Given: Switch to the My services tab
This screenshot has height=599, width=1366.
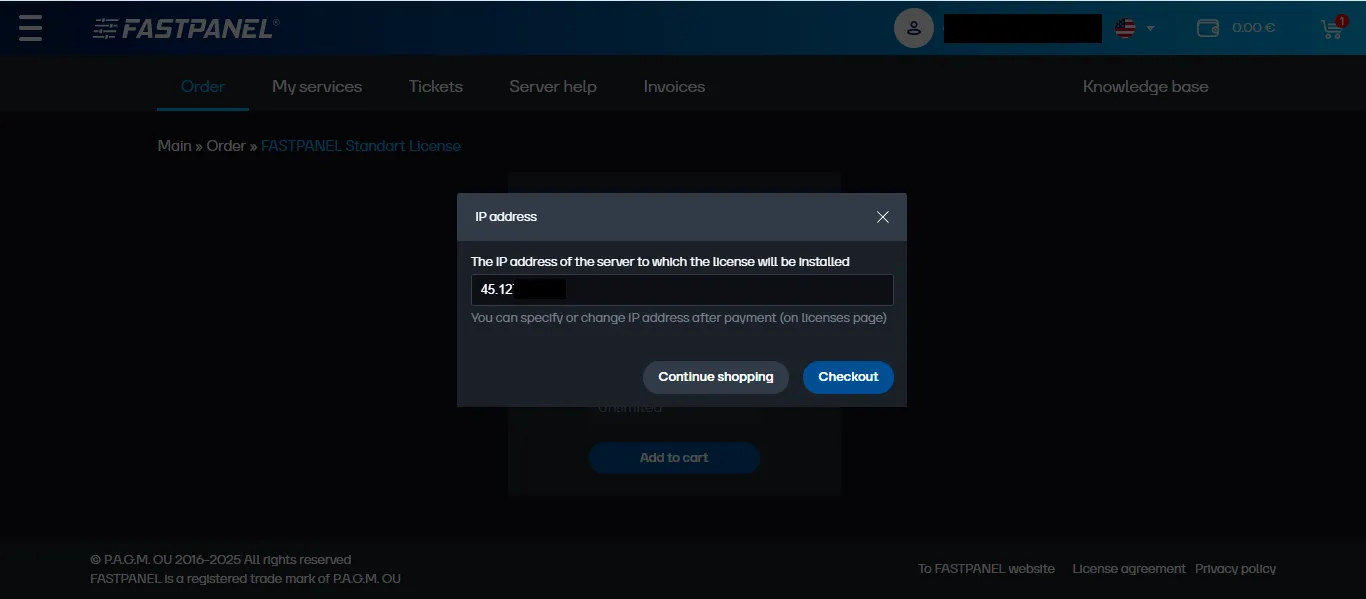Looking at the screenshot, I should pyautogui.click(x=316, y=86).
